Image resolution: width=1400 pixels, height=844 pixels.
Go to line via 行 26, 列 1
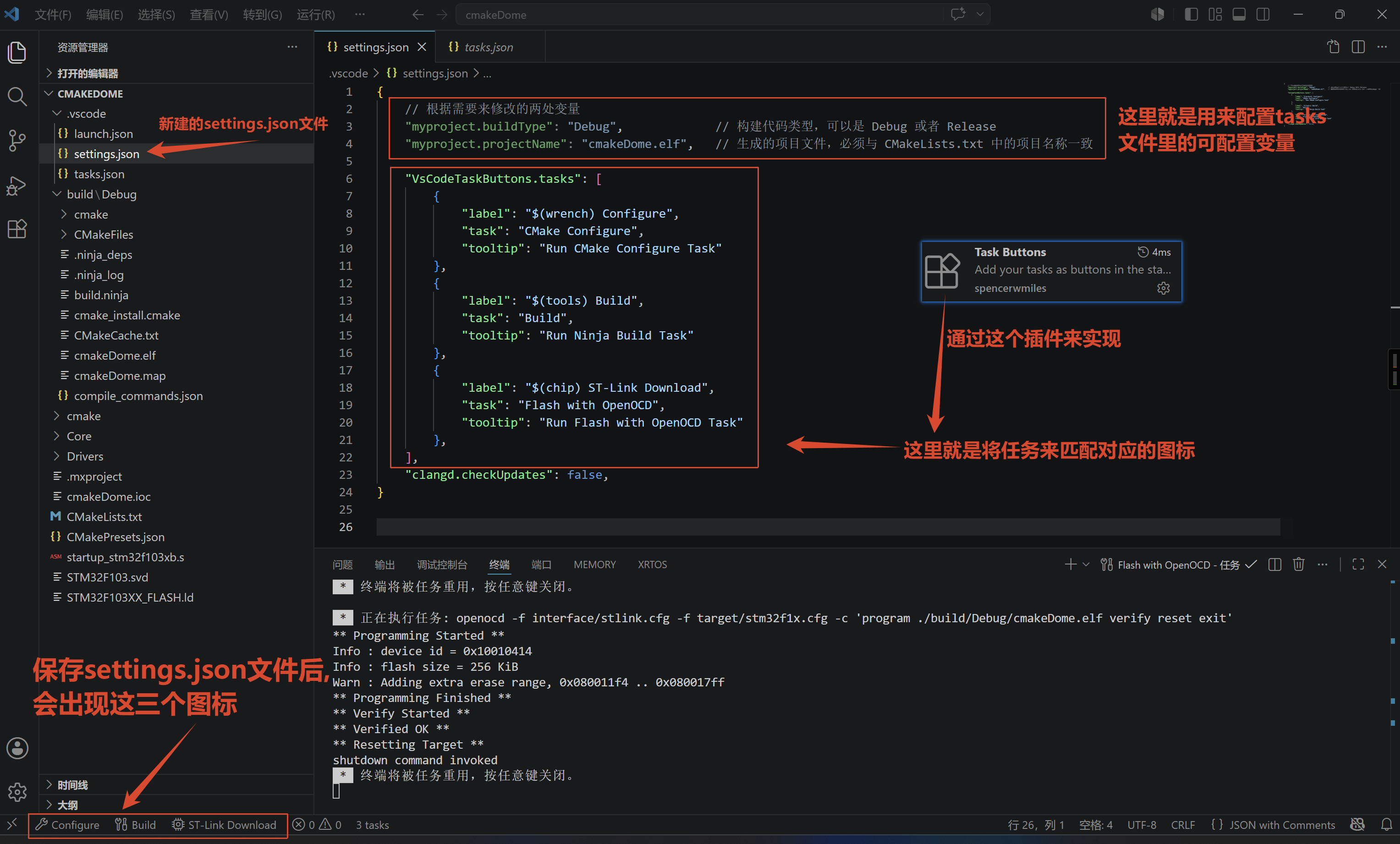click(1036, 825)
